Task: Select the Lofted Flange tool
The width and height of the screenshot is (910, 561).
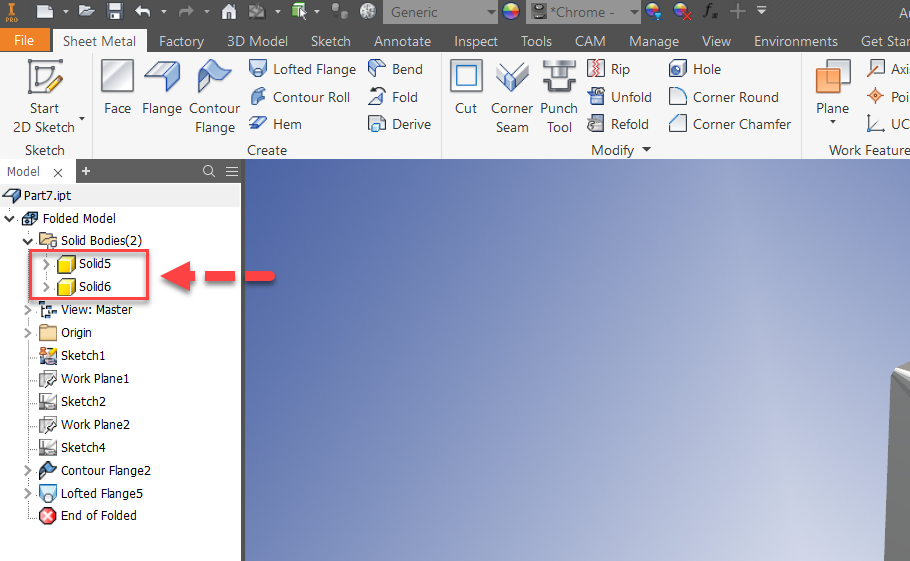Action: [x=302, y=69]
